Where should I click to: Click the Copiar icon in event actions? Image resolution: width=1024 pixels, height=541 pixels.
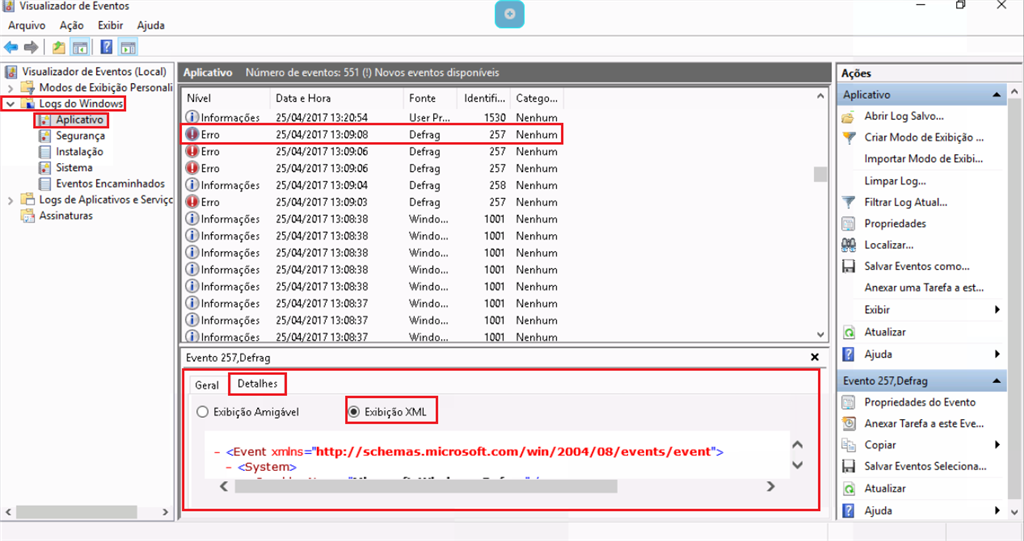848,445
